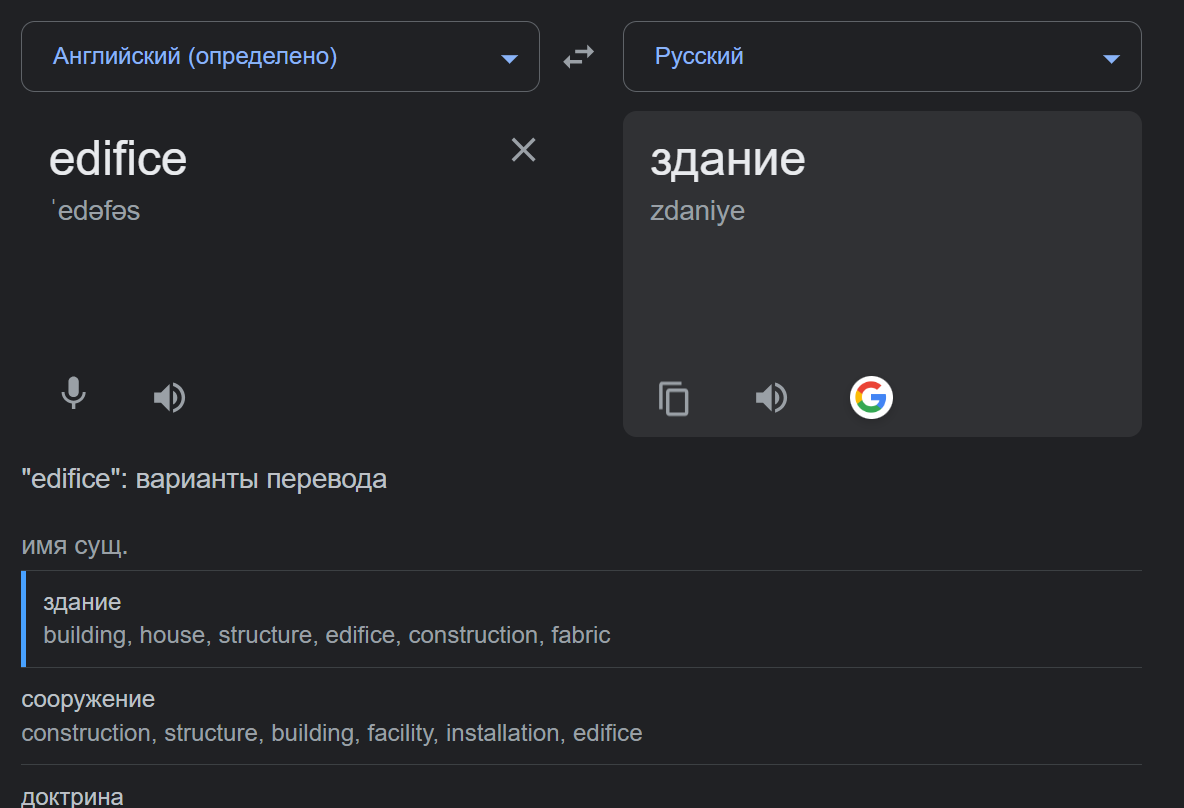This screenshot has height=808, width=1184.
Task: Choose the сооружение translation variant
Action: (88, 699)
